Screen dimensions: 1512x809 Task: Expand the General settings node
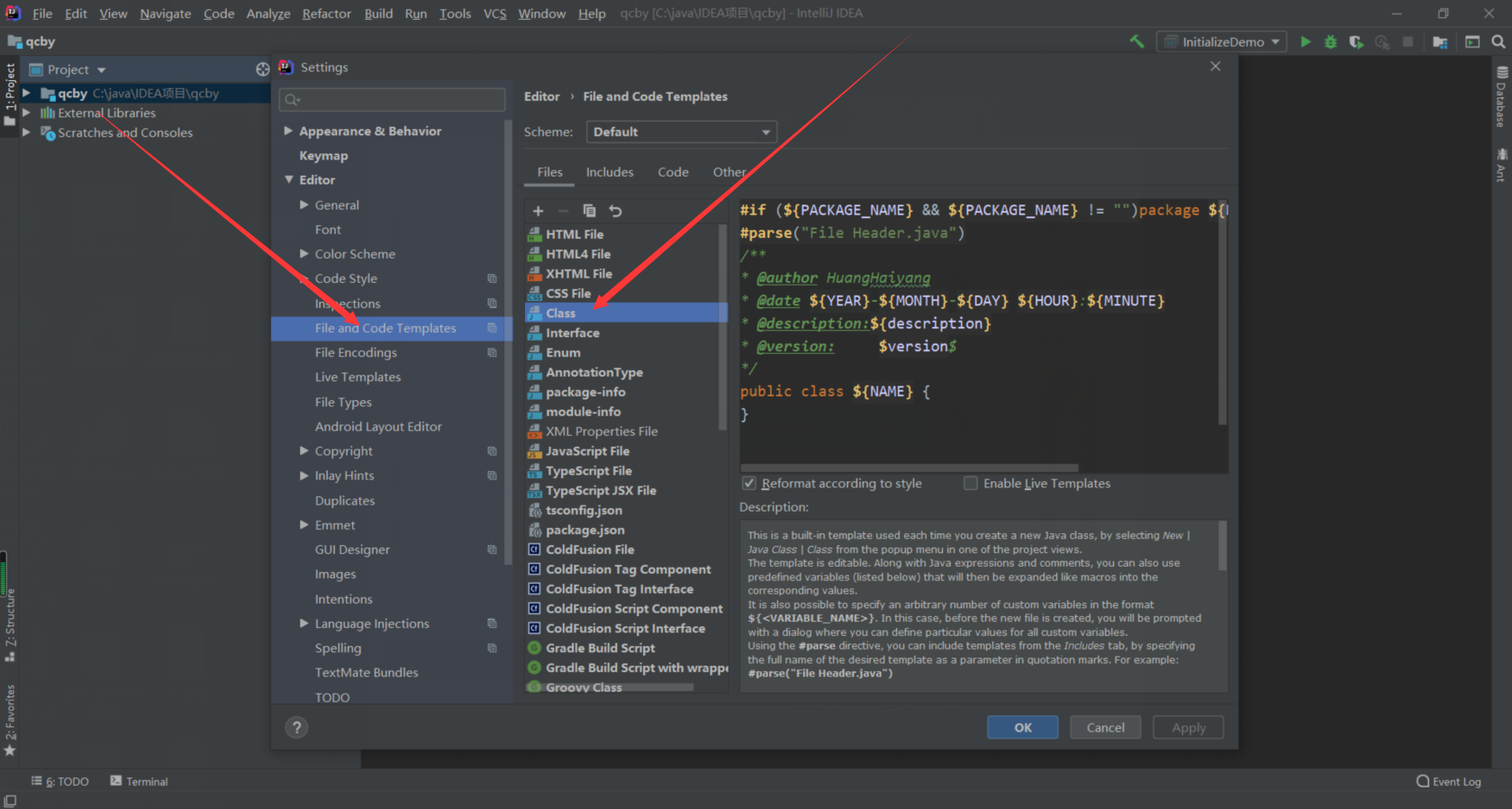point(304,205)
